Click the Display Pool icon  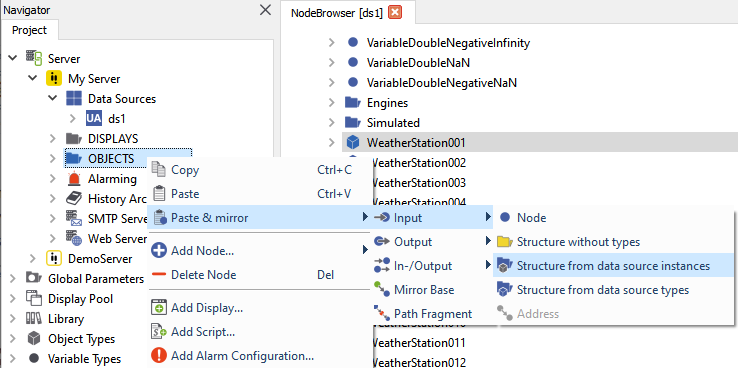tap(34, 298)
